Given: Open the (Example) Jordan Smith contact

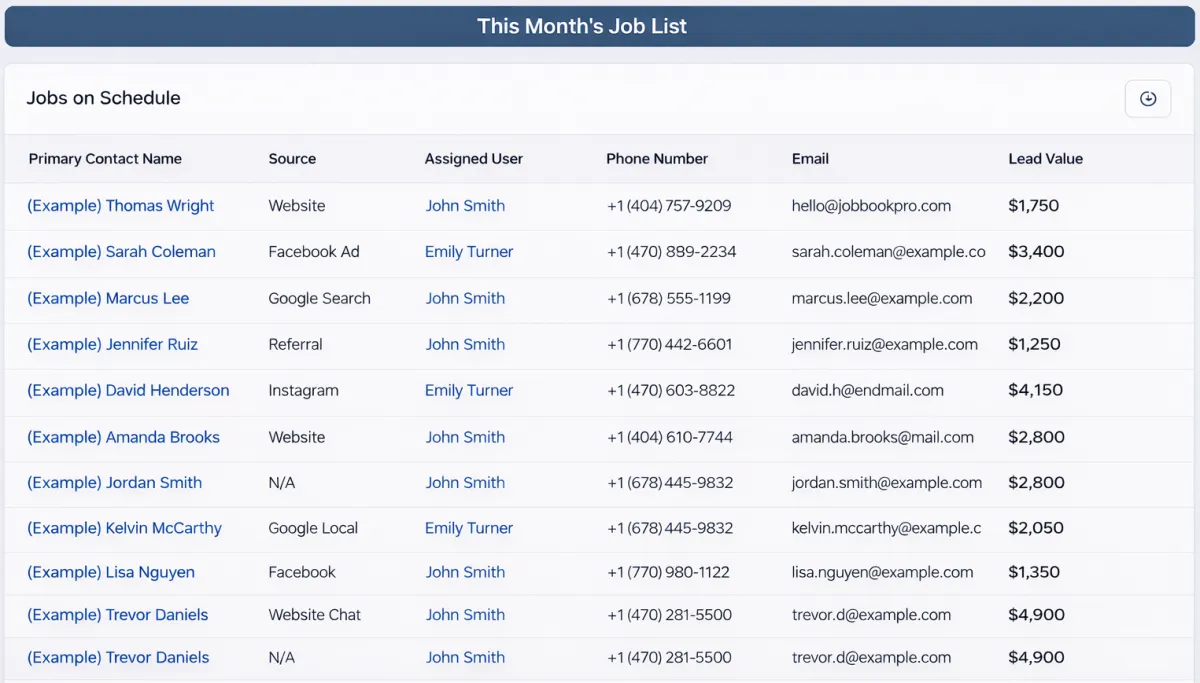Looking at the screenshot, I should (114, 482).
